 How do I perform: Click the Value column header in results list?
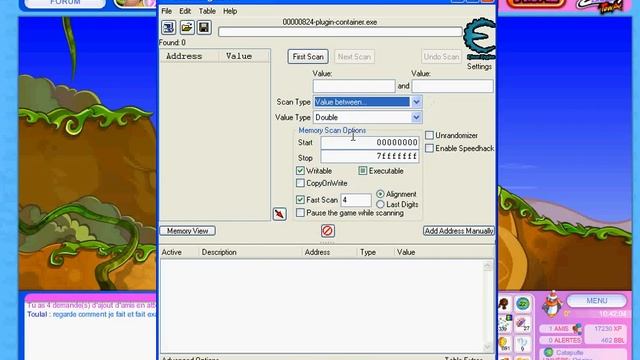pos(244,56)
